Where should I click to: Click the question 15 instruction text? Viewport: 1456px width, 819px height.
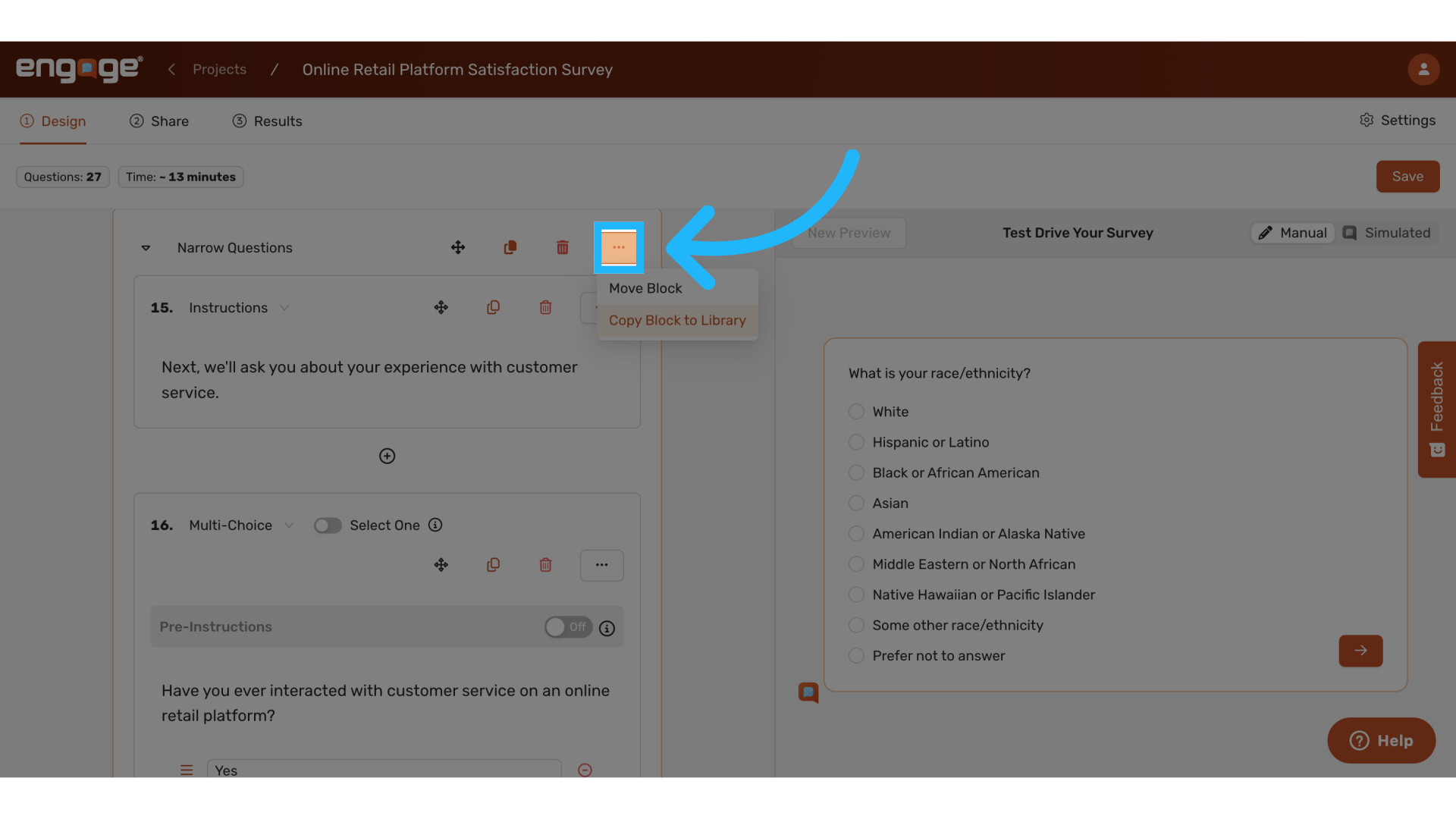point(369,380)
